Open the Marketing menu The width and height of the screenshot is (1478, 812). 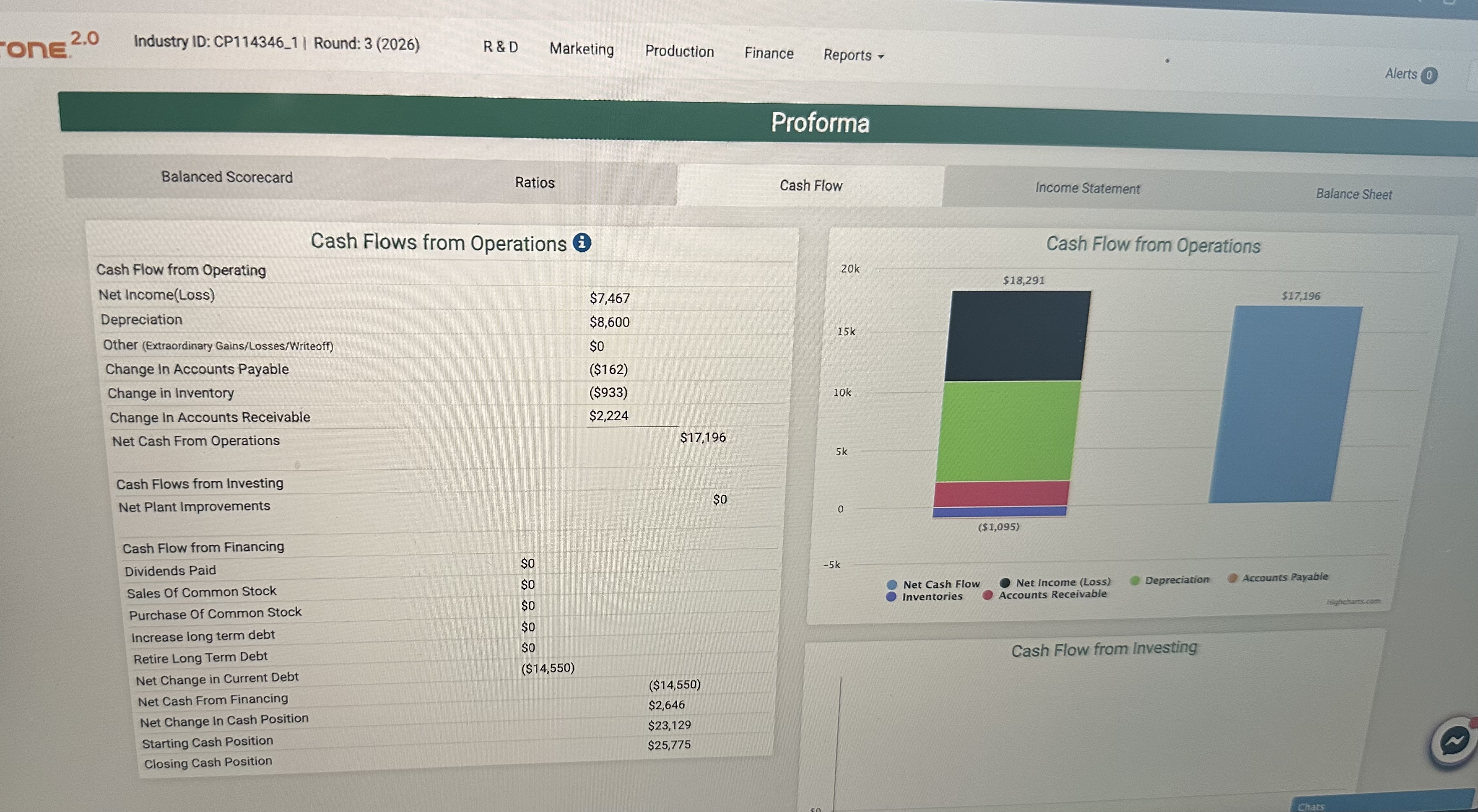(x=581, y=49)
